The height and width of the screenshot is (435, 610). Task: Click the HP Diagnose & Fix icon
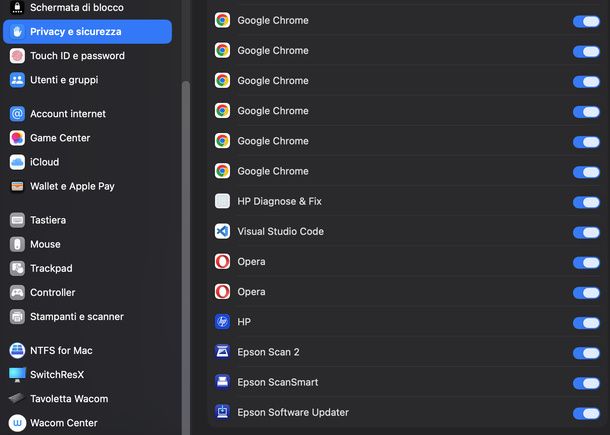click(223, 201)
